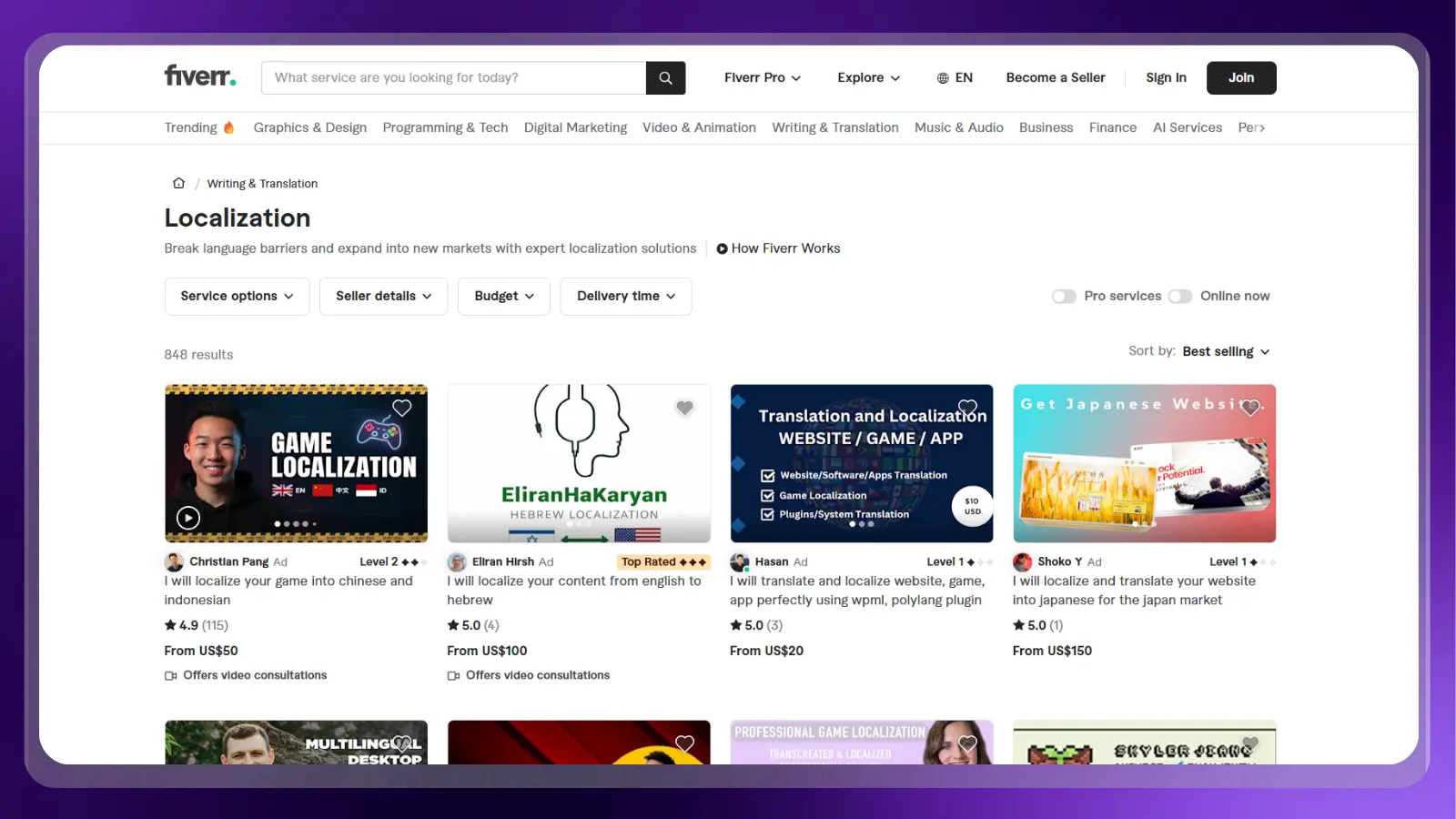Open Sort by Best selling dropdown
Viewport: 1456px width, 819px height.
click(x=1226, y=351)
